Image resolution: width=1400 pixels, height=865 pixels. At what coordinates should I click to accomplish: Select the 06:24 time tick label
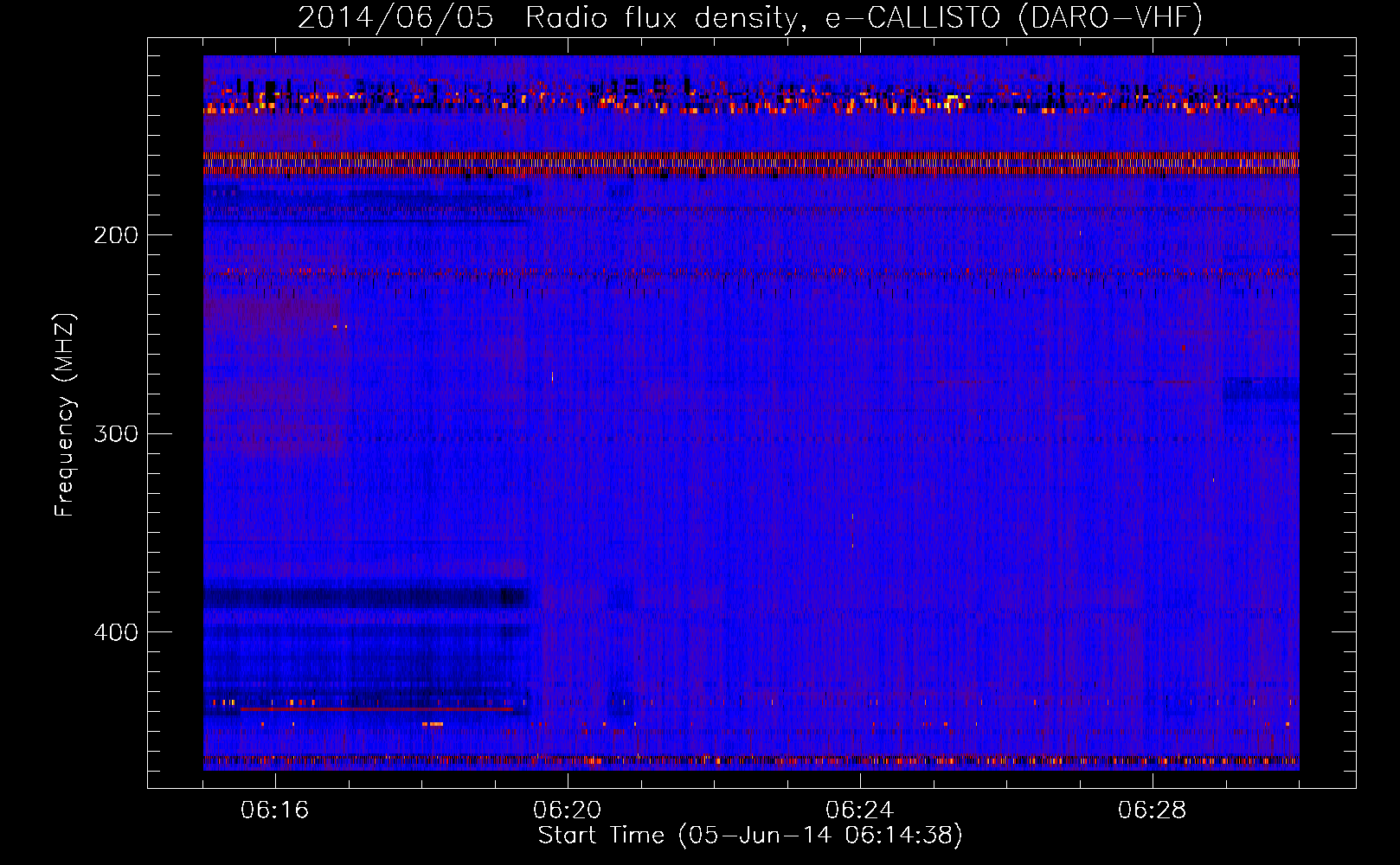point(860,811)
